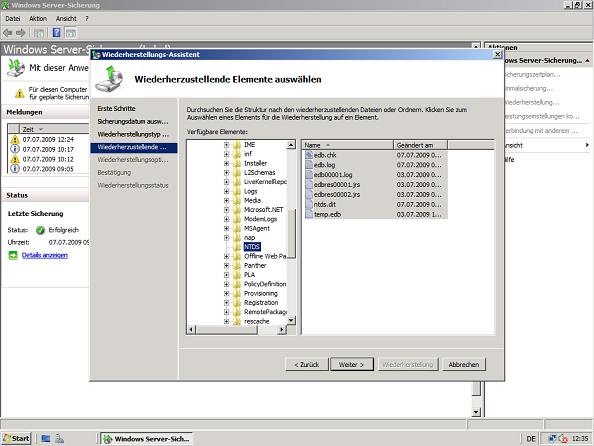The image size is (594, 446).
Task: Click the blue Help toolbar icon
Action: (x=56, y=33)
